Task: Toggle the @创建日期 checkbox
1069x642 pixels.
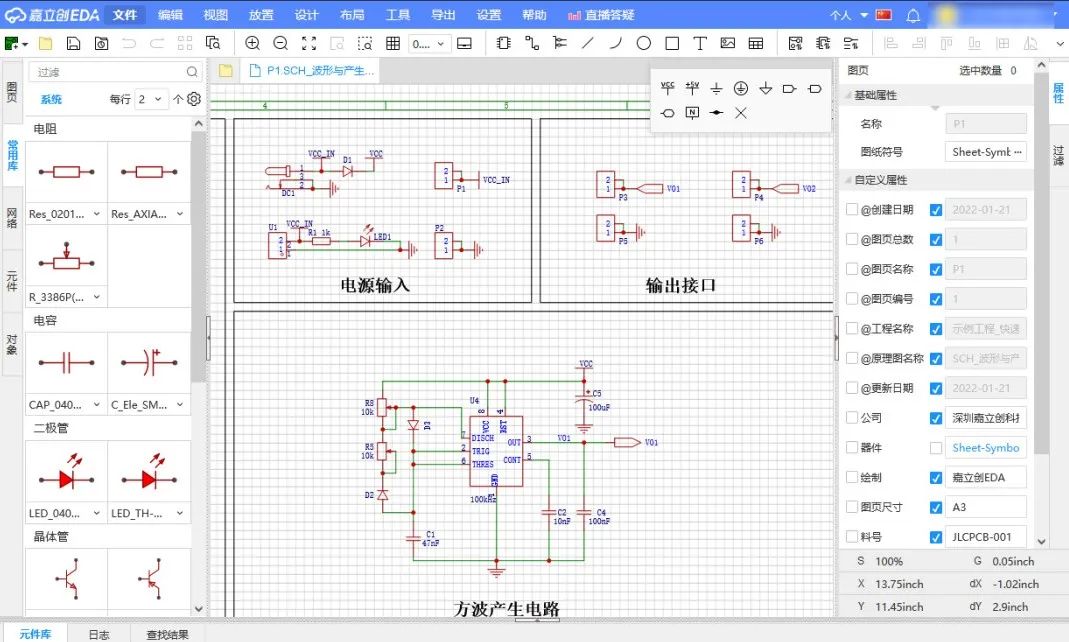Action: (x=852, y=210)
